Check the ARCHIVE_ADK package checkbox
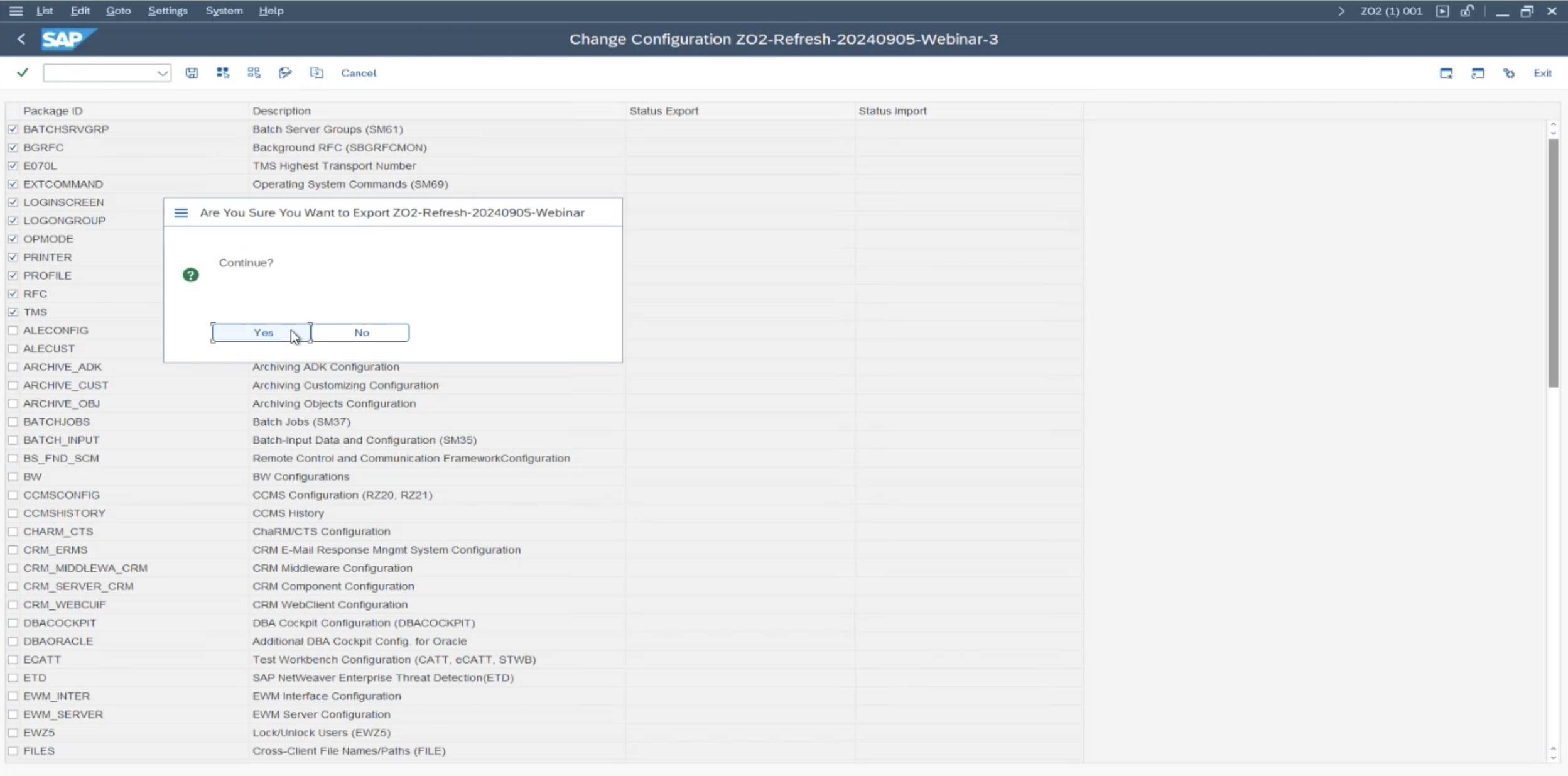This screenshot has height=776, width=1568. [x=13, y=367]
